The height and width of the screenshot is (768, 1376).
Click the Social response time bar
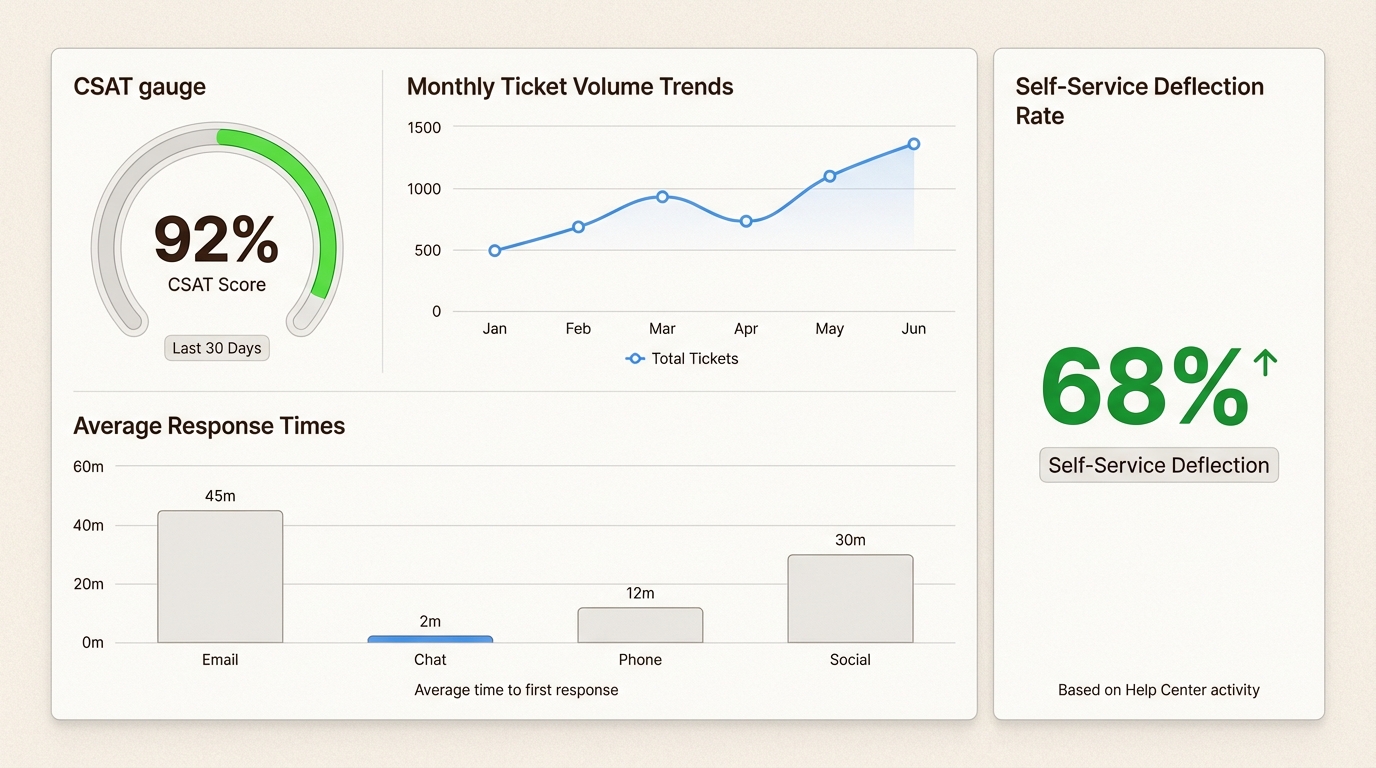tap(850, 599)
